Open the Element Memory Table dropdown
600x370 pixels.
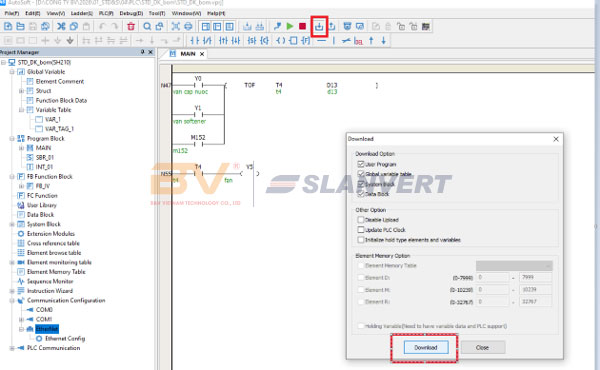[x=514, y=266]
